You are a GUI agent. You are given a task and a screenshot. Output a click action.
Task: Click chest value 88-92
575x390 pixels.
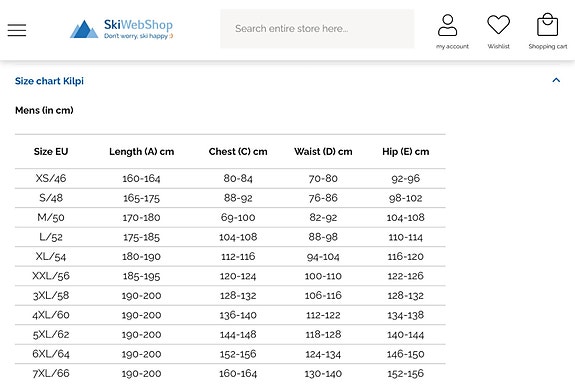coord(238,198)
